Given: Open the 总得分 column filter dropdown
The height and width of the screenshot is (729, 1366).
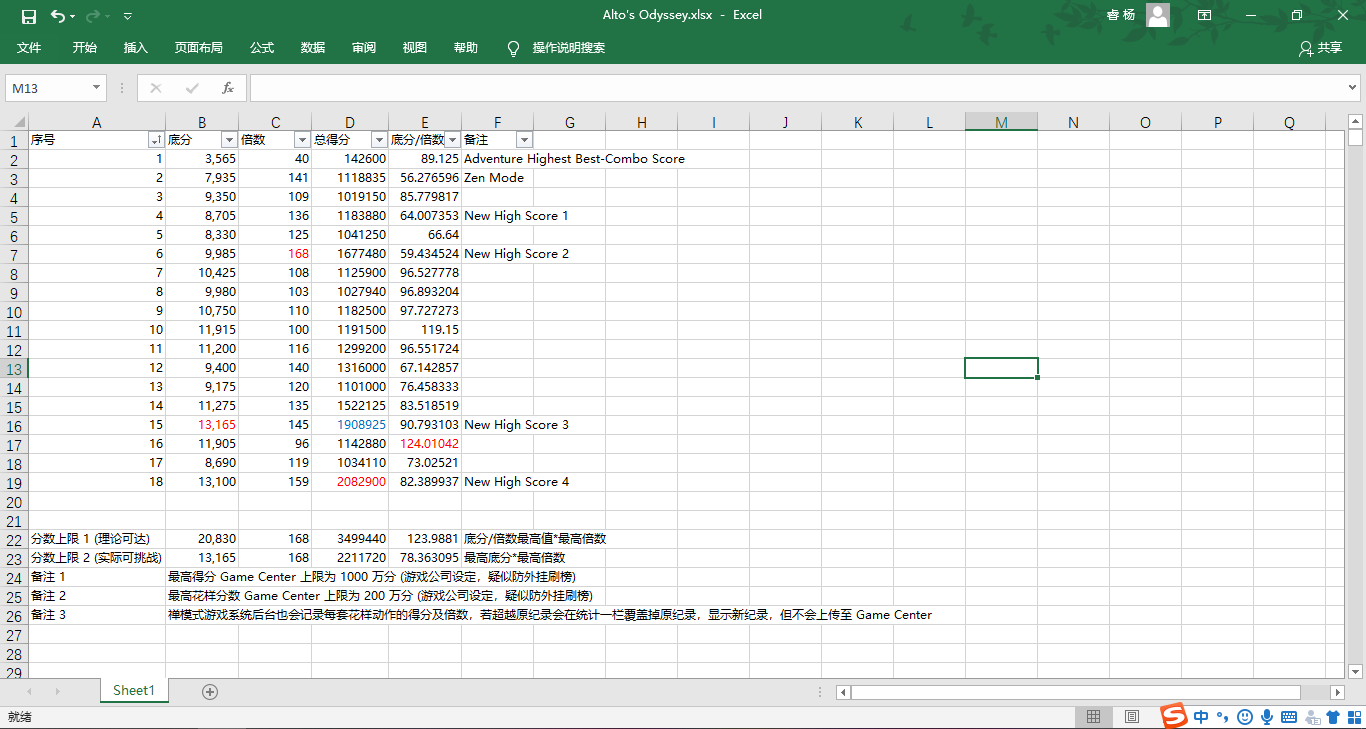Looking at the screenshot, I should click(x=379, y=140).
